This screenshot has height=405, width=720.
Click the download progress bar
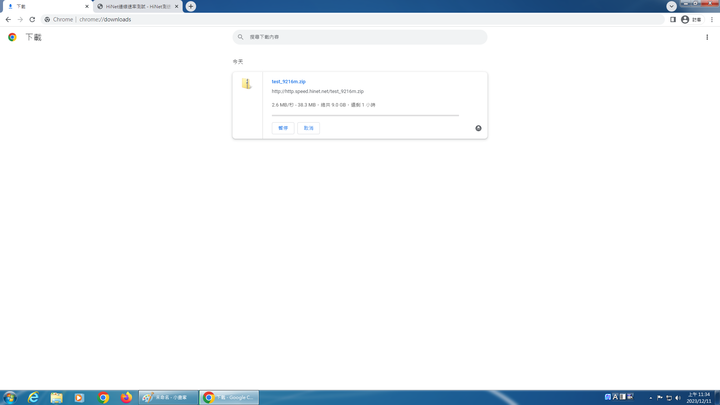pos(365,116)
